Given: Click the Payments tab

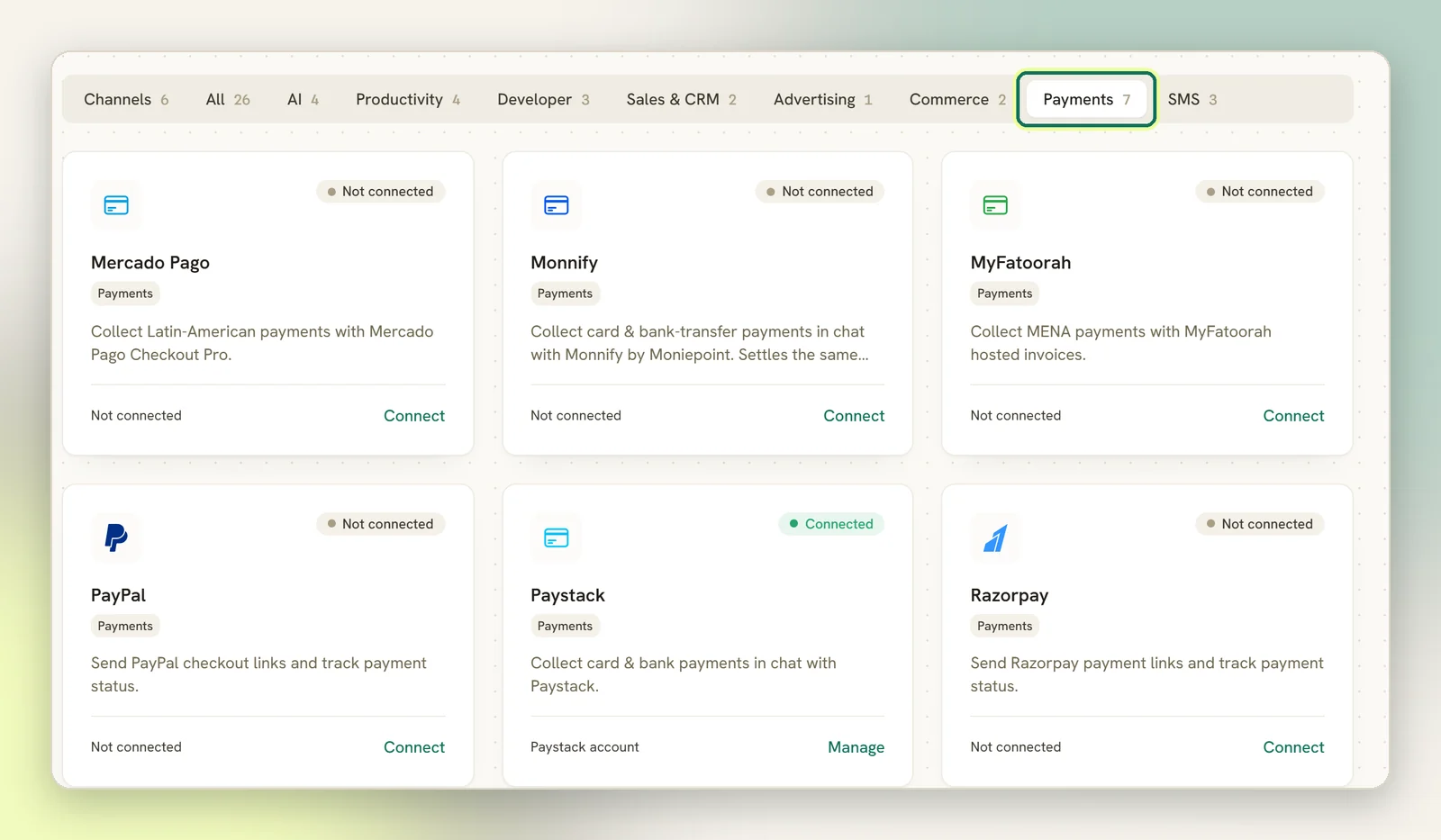Looking at the screenshot, I should (1086, 99).
